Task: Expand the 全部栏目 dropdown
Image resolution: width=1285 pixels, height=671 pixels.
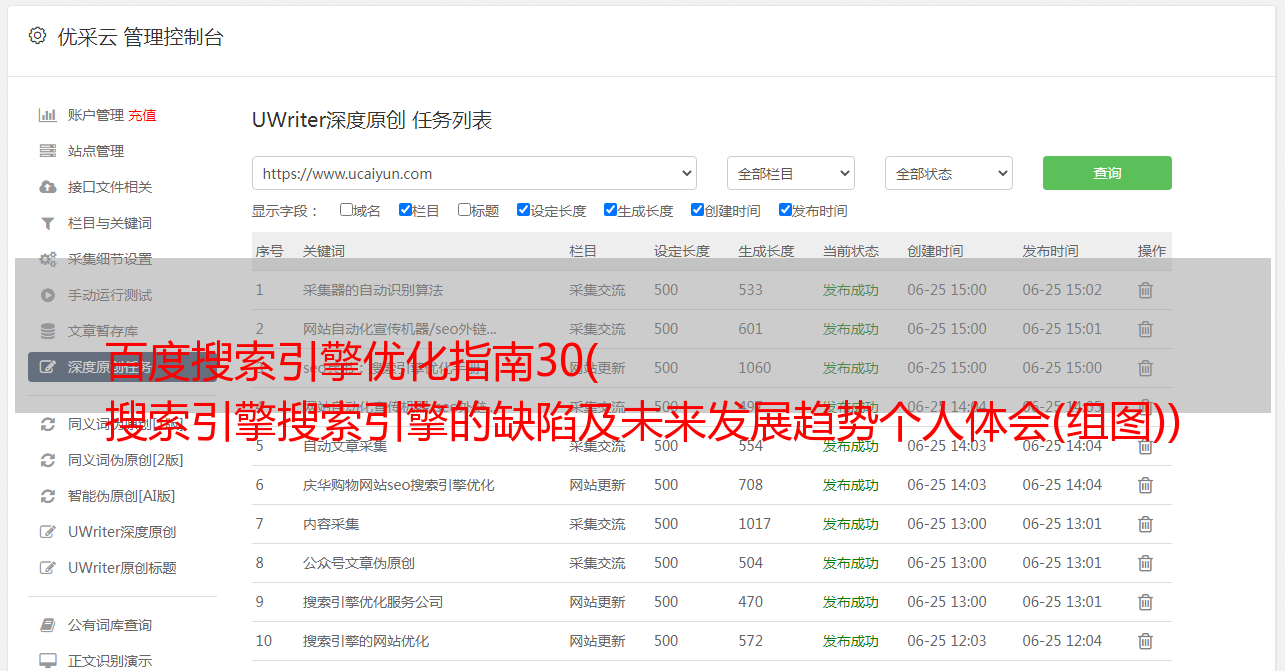Action: (x=790, y=173)
